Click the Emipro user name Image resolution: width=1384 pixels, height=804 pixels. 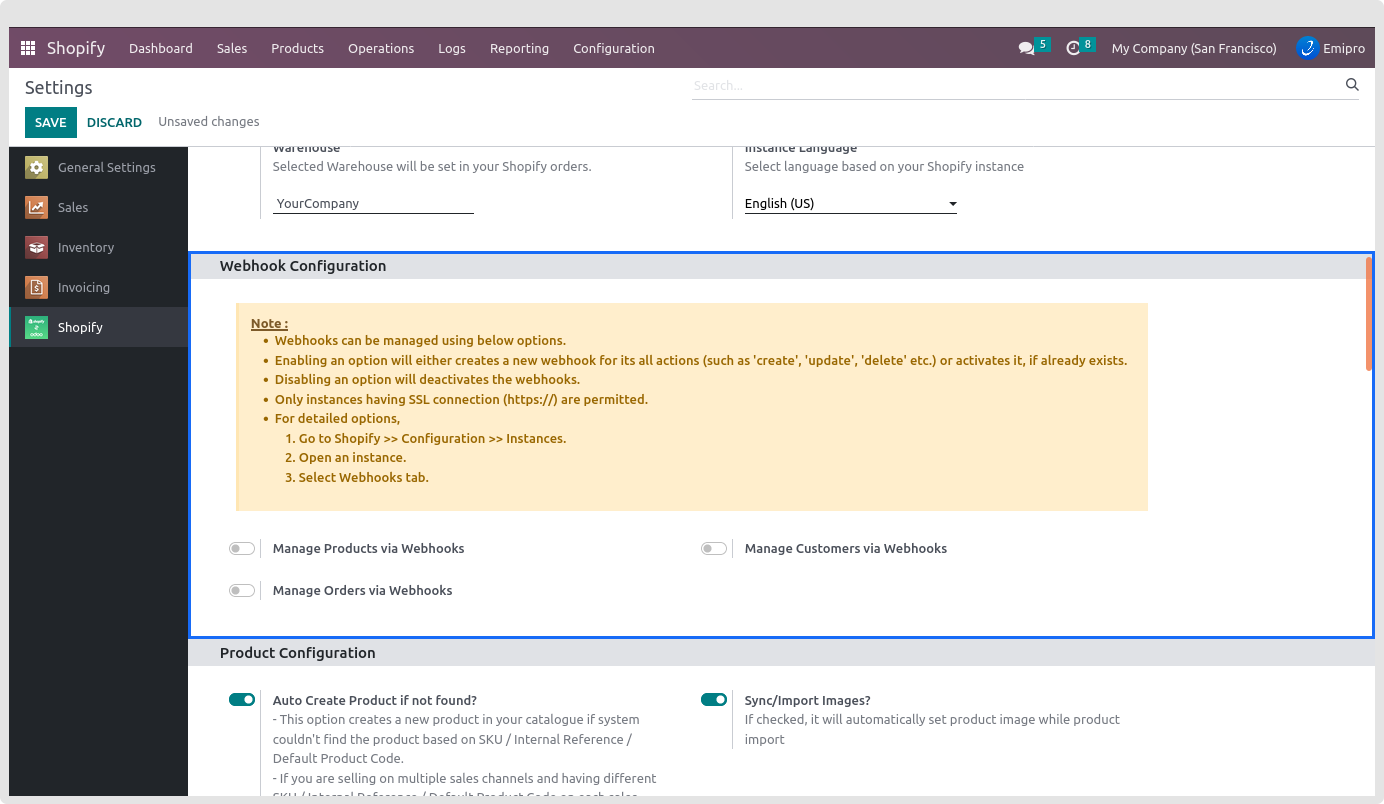pyautogui.click(x=1344, y=48)
